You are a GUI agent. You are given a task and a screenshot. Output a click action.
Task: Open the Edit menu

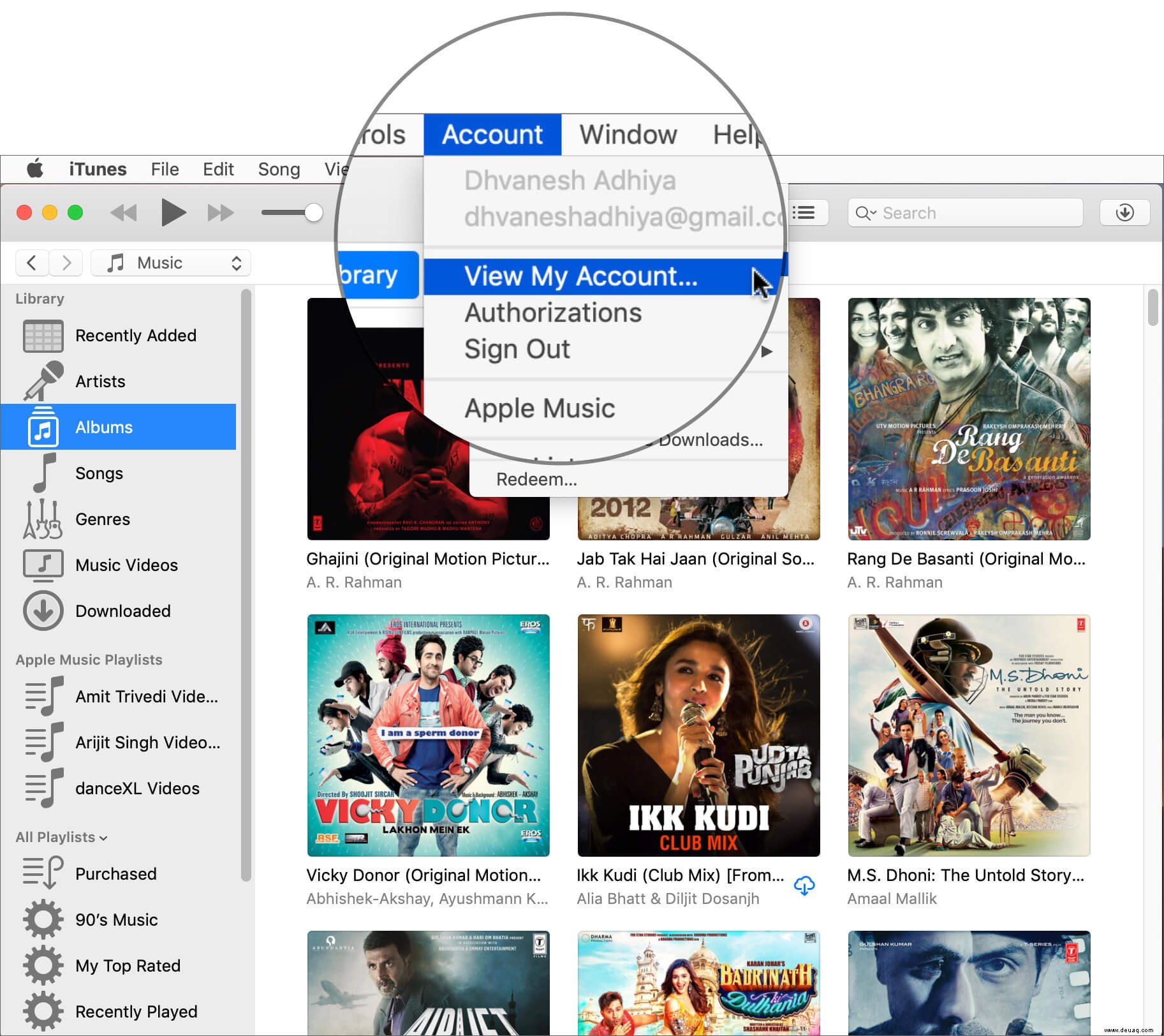click(218, 169)
